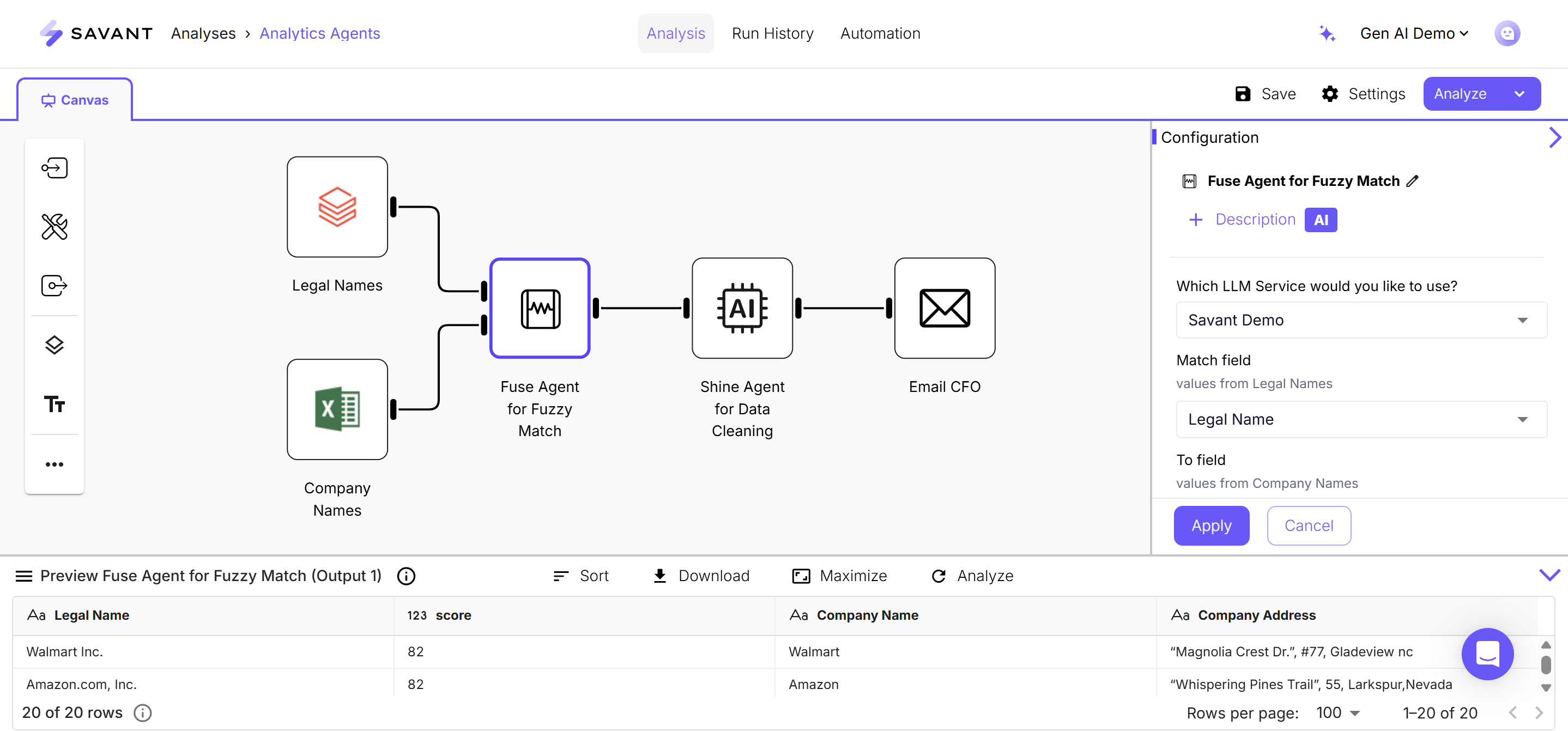Select the Canvas tab
The image size is (1568, 731).
pos(74,100)
